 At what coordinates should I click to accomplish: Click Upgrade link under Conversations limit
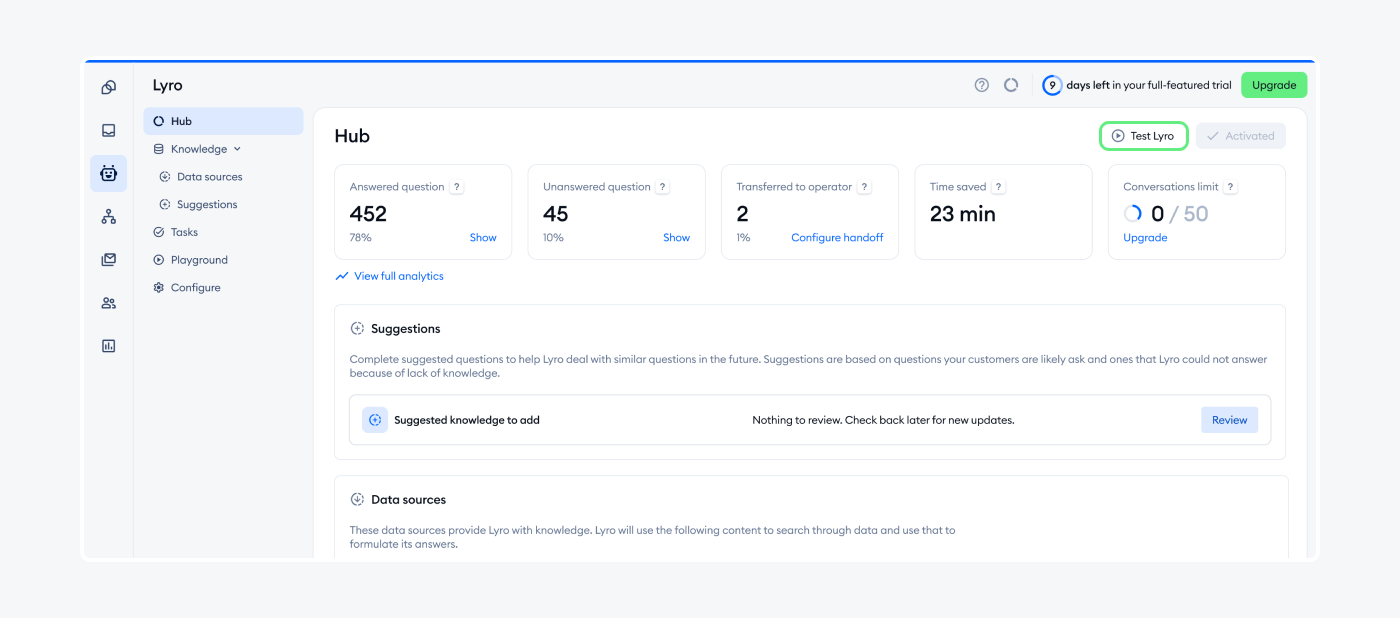(1145, 238)
